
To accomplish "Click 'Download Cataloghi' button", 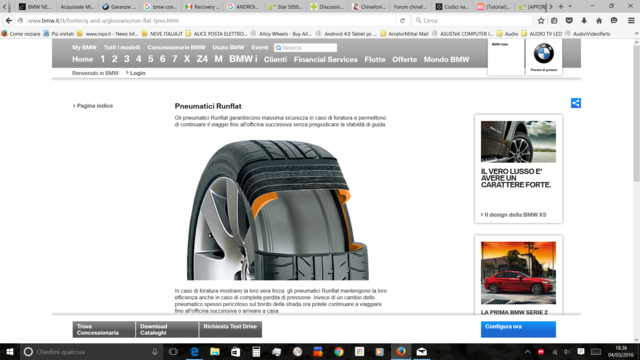I will (x=167, y=329).
